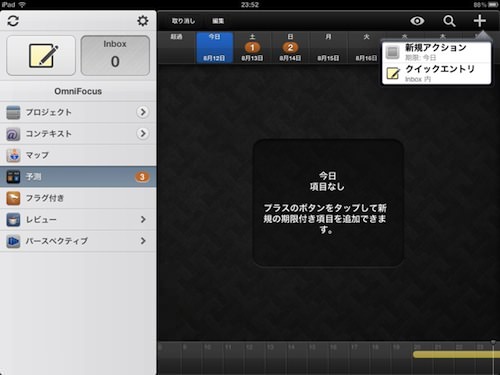Click the レビュー coffee cup icon

coord(13,220)
